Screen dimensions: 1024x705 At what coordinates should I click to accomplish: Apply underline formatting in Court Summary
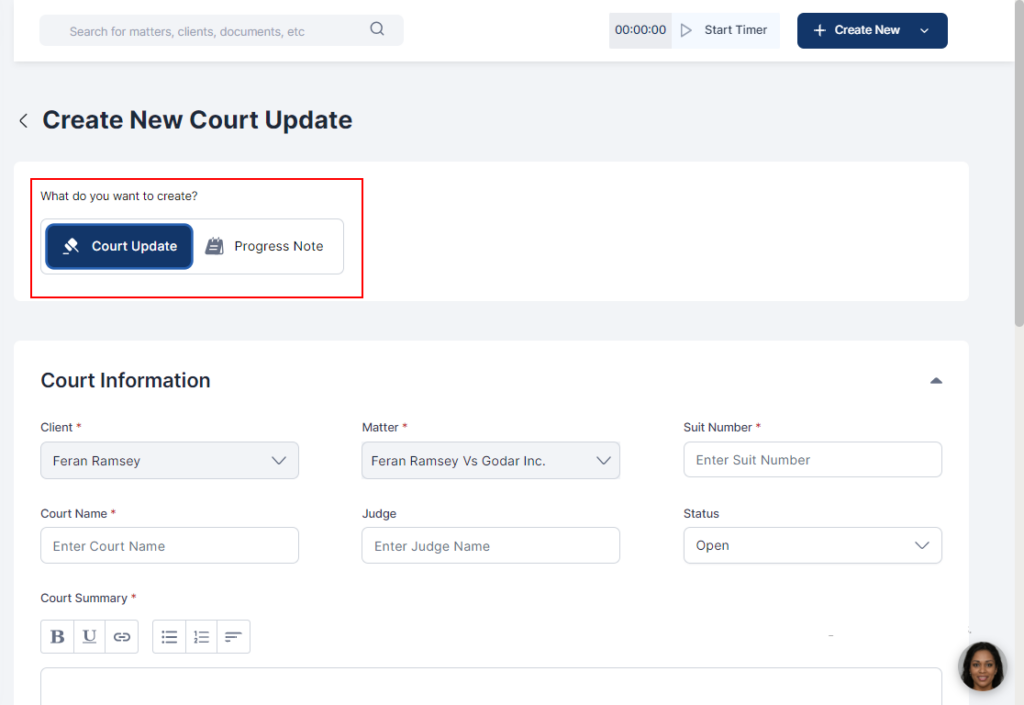click(x=89, y=637)
